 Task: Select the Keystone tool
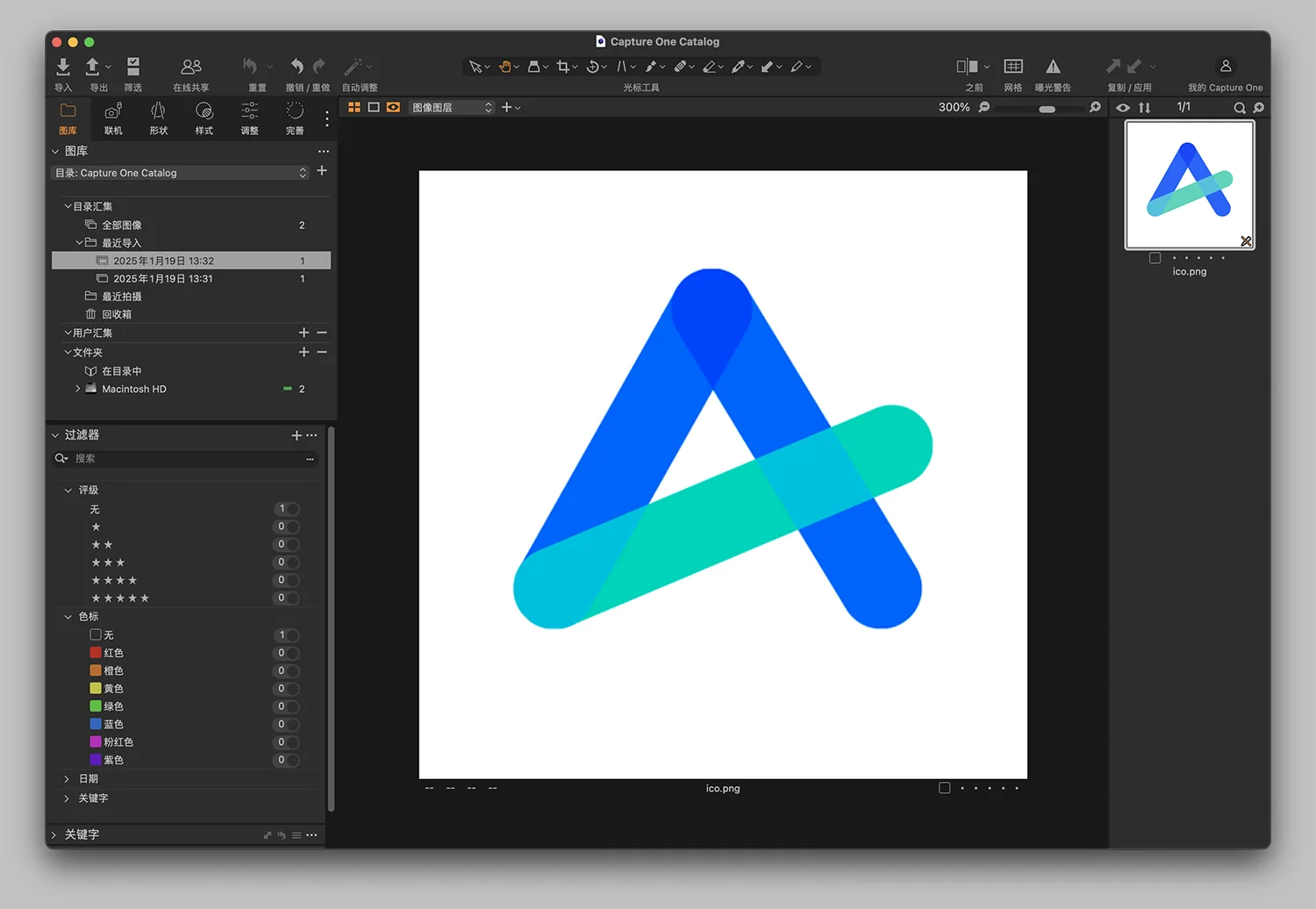coord(621,67)
